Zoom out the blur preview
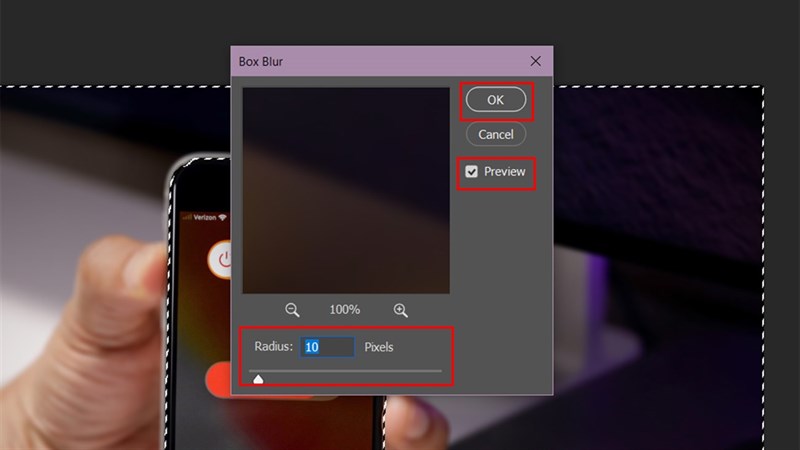The height and width of the screenshot is (450, 800). pyautogui.click(x=292, y=310)
